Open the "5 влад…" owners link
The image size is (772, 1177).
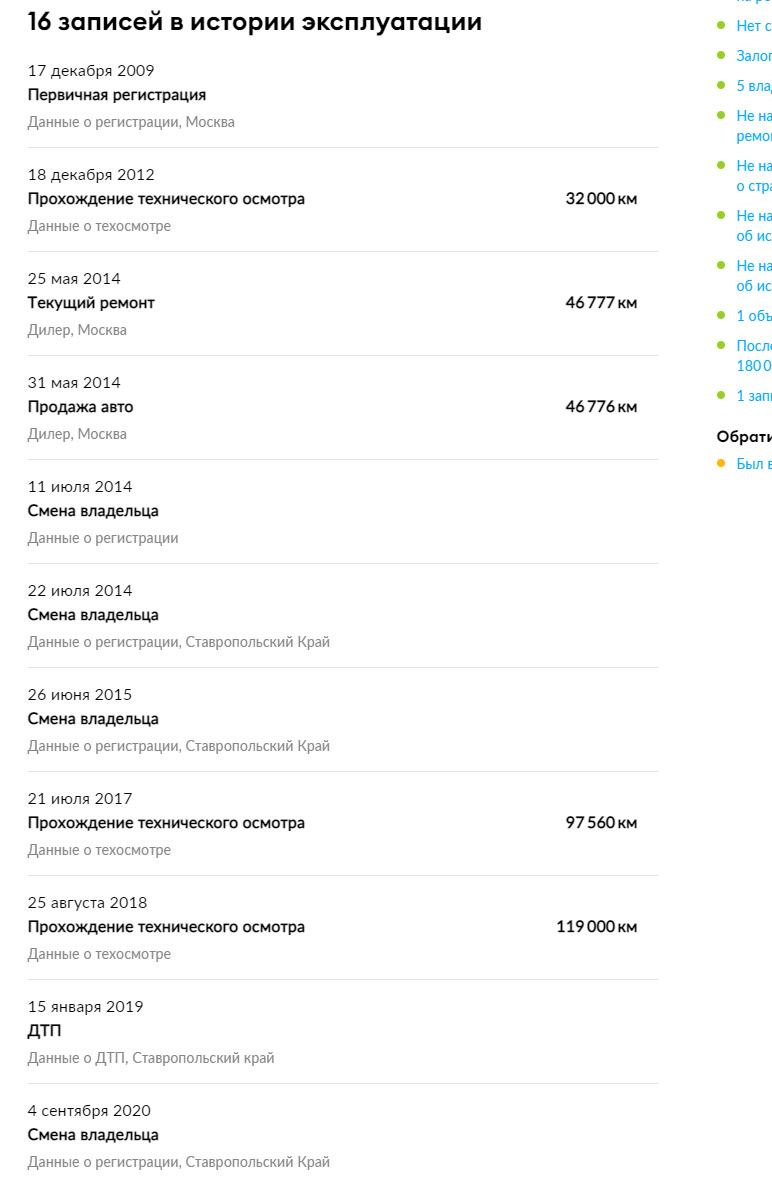coord(753,86)
